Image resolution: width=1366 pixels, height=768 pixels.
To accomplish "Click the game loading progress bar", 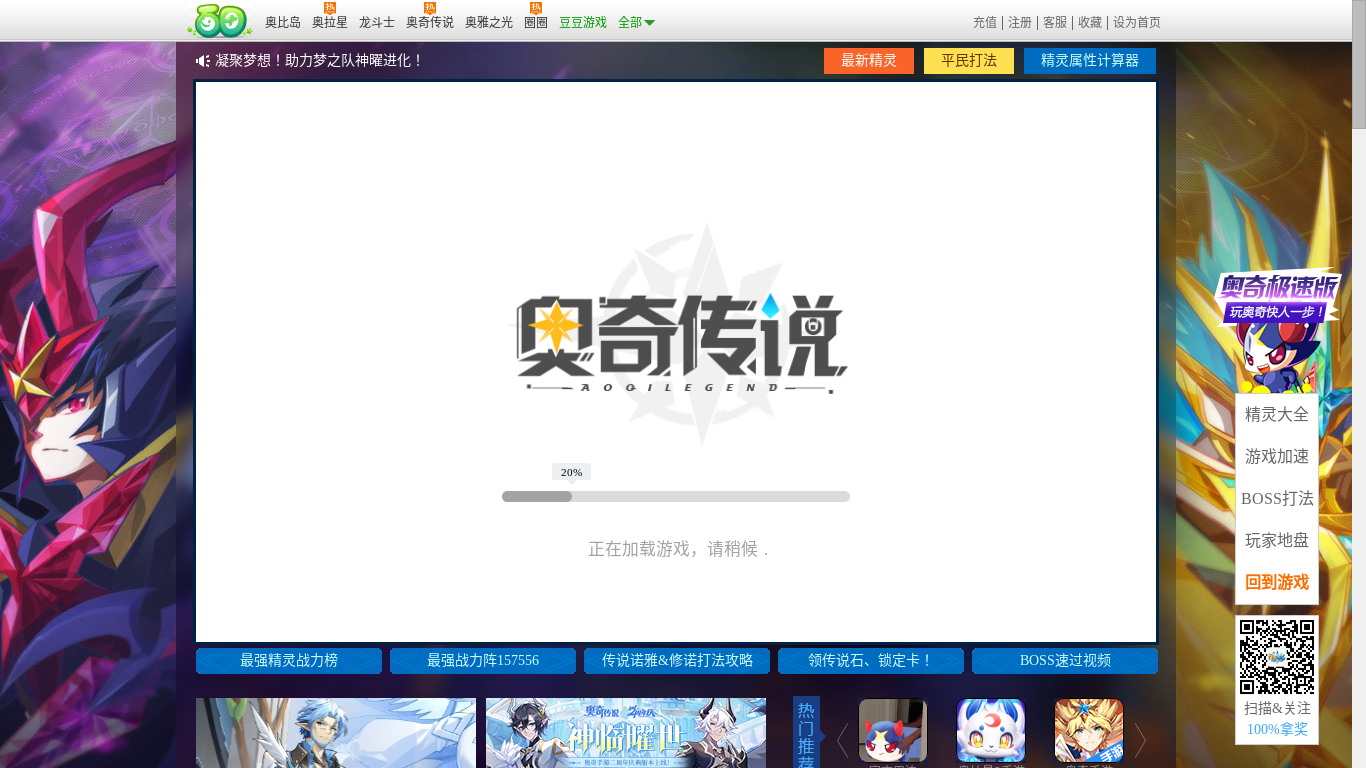I will coord(676,496).
